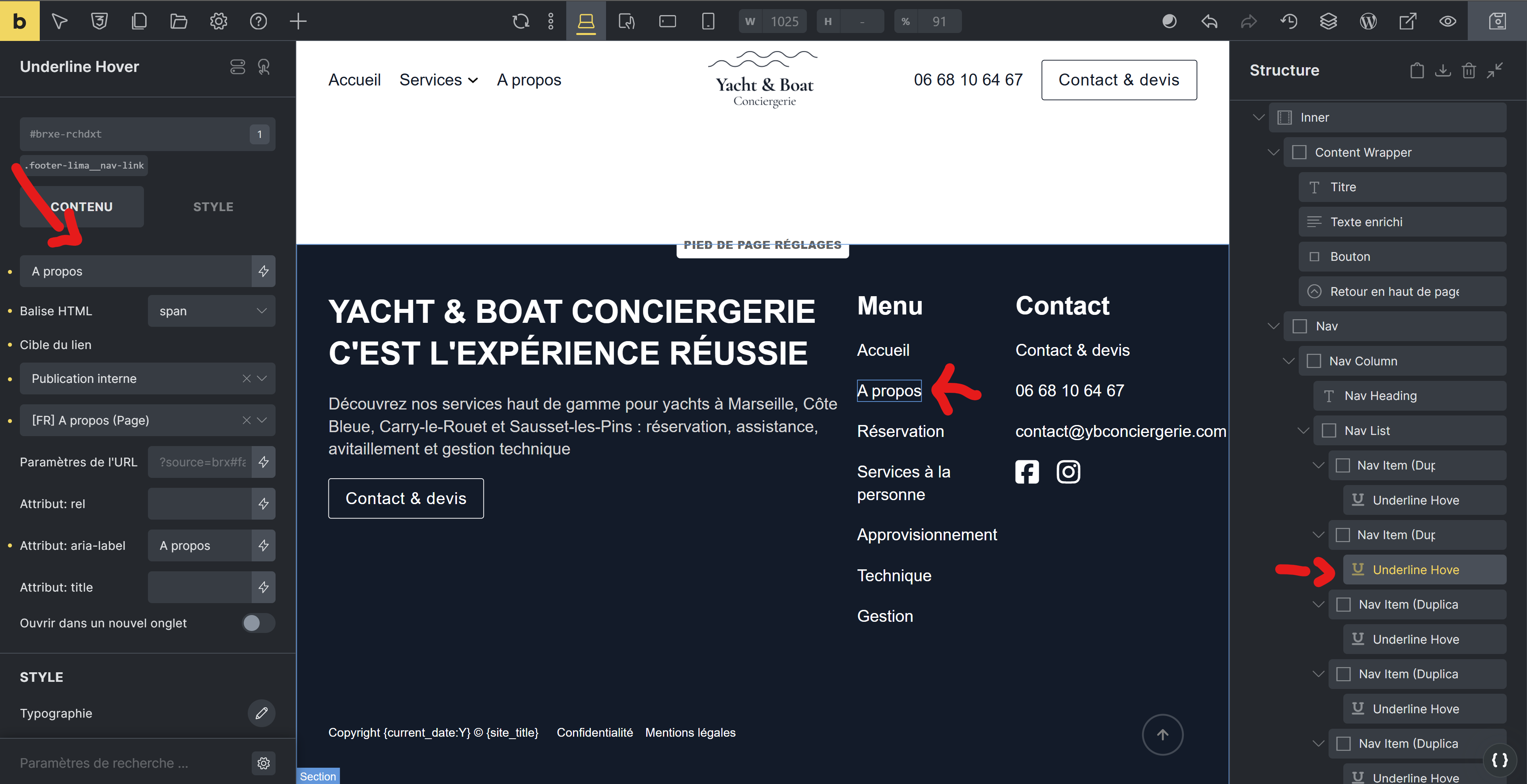Select Texte enrichi in Structure

pyautogui.click(x=1403, y=222)
